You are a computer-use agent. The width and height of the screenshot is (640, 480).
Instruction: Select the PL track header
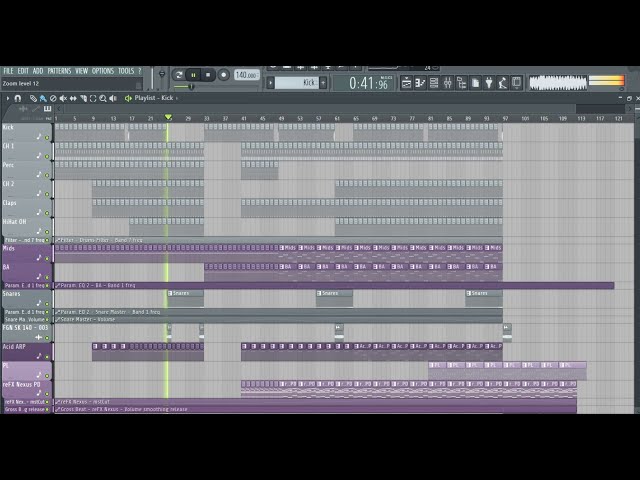[27, 370]
